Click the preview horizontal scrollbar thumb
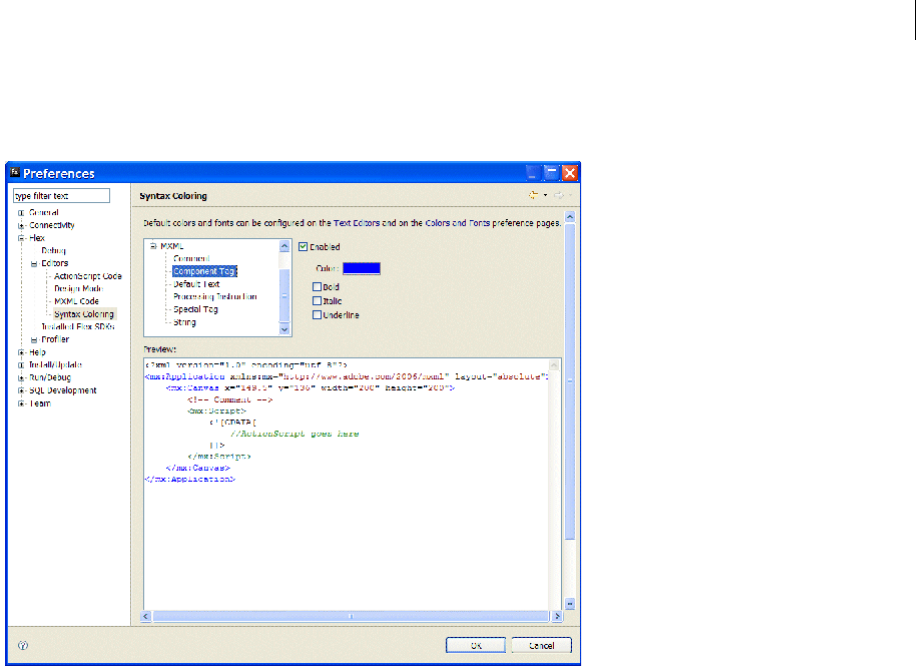 pos(351,616)
